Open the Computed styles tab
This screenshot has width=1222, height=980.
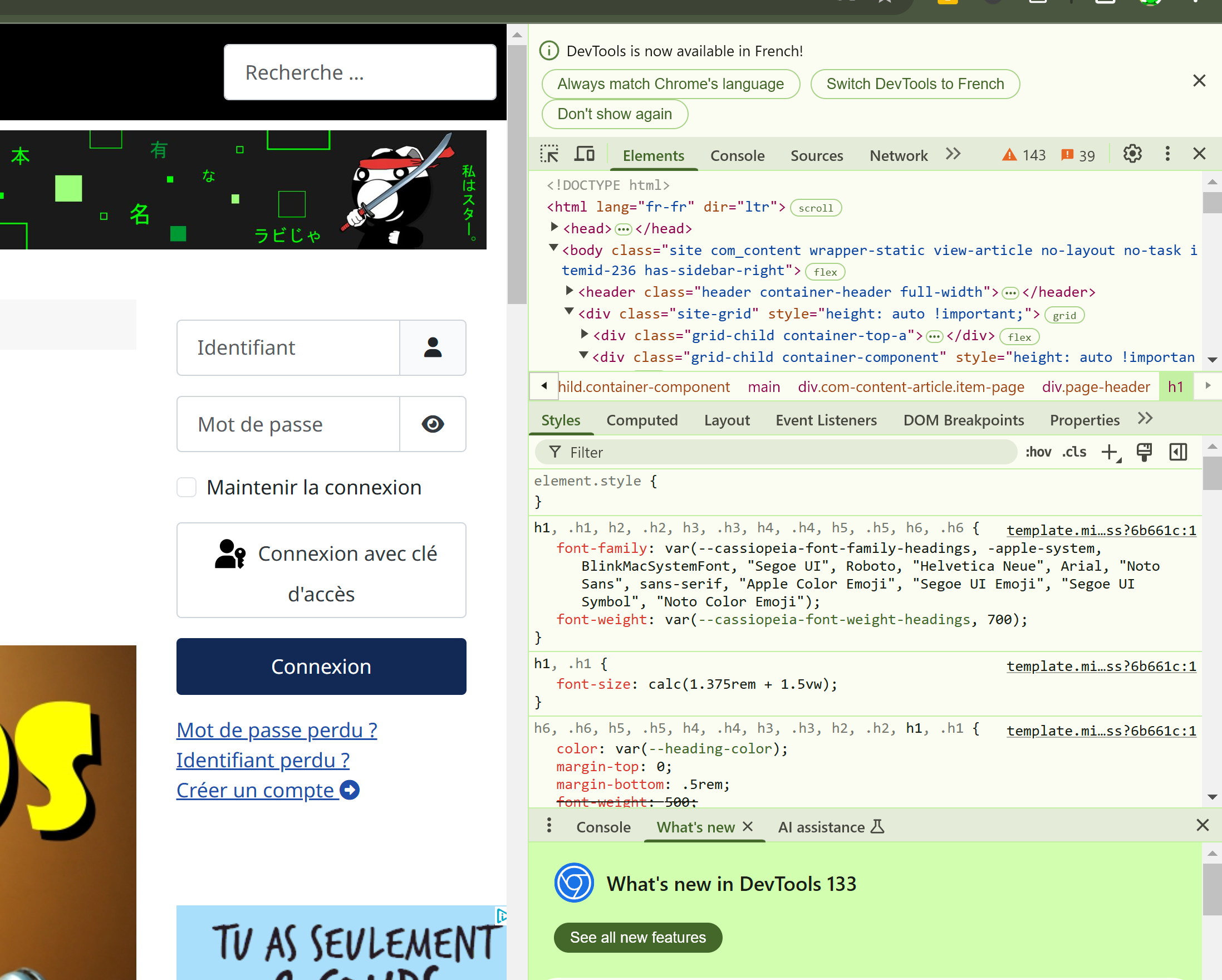641,420
